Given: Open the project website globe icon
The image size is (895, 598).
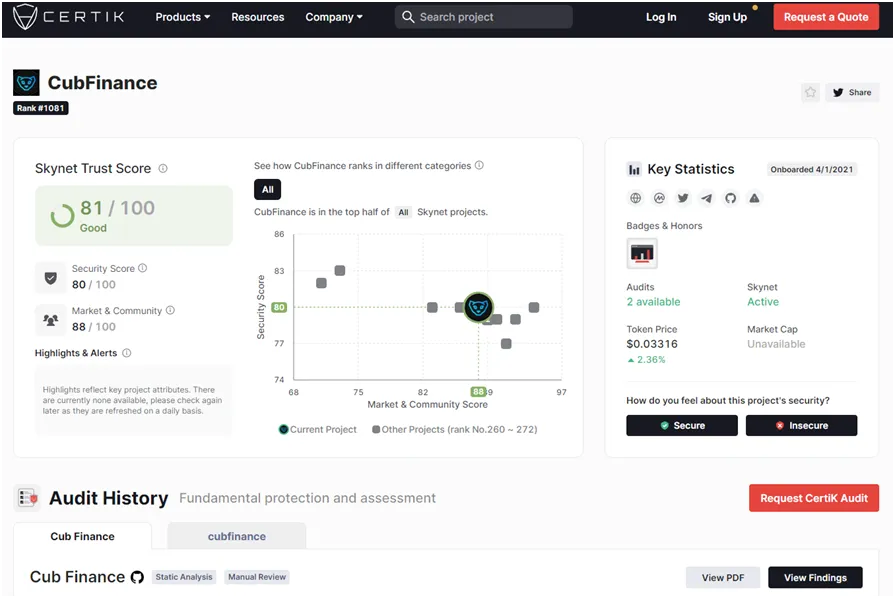Looking at the screenshot, I should [635, 198].
